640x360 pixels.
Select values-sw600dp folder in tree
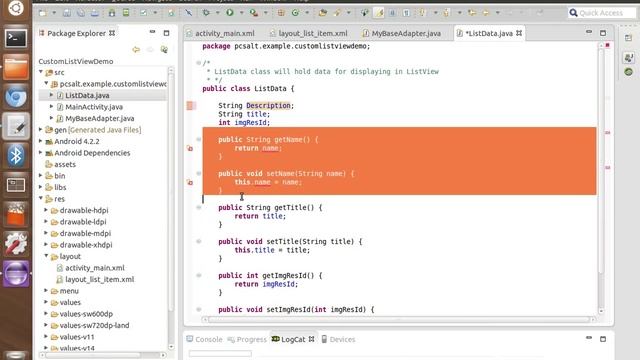(x=86, y=314)
